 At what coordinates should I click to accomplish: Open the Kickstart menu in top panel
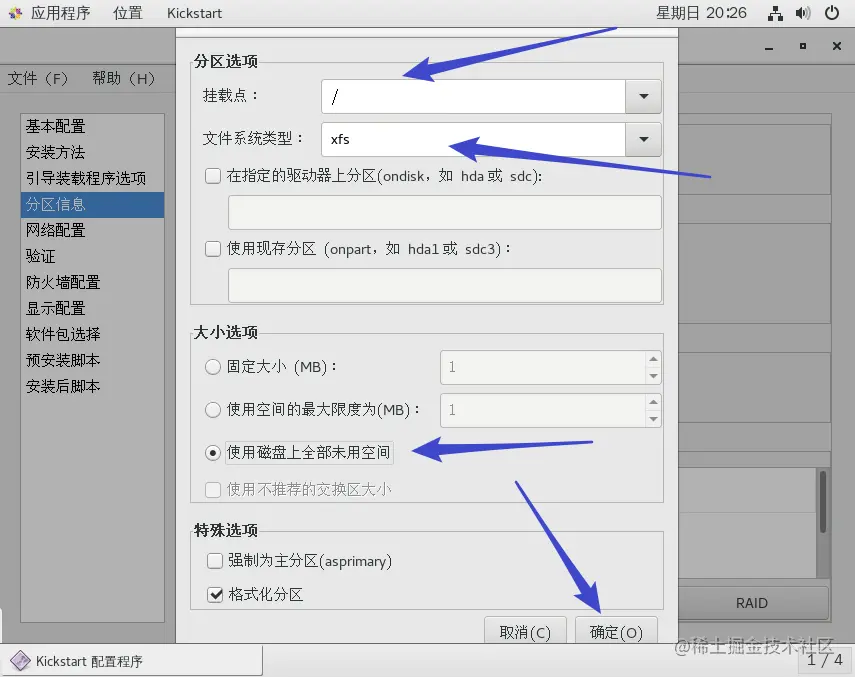194,13
